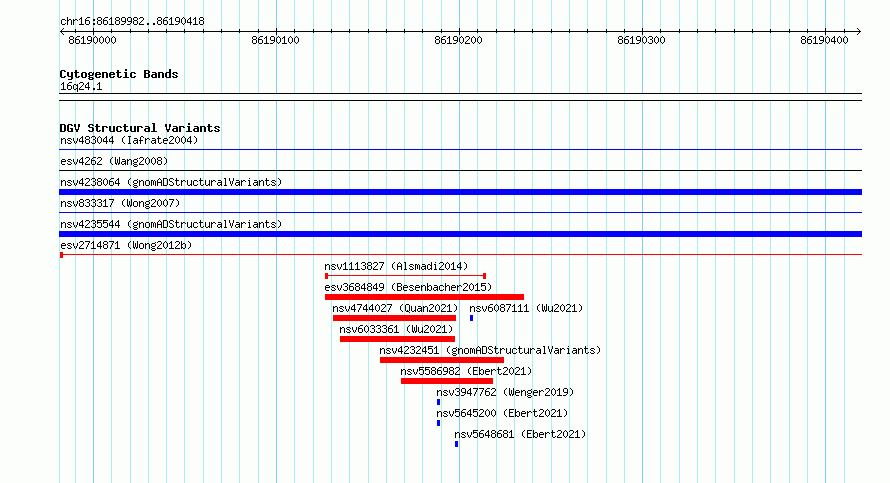
Task: Click the nsv3947762 (Wenger2019) label
Action: tap(505, 392)
